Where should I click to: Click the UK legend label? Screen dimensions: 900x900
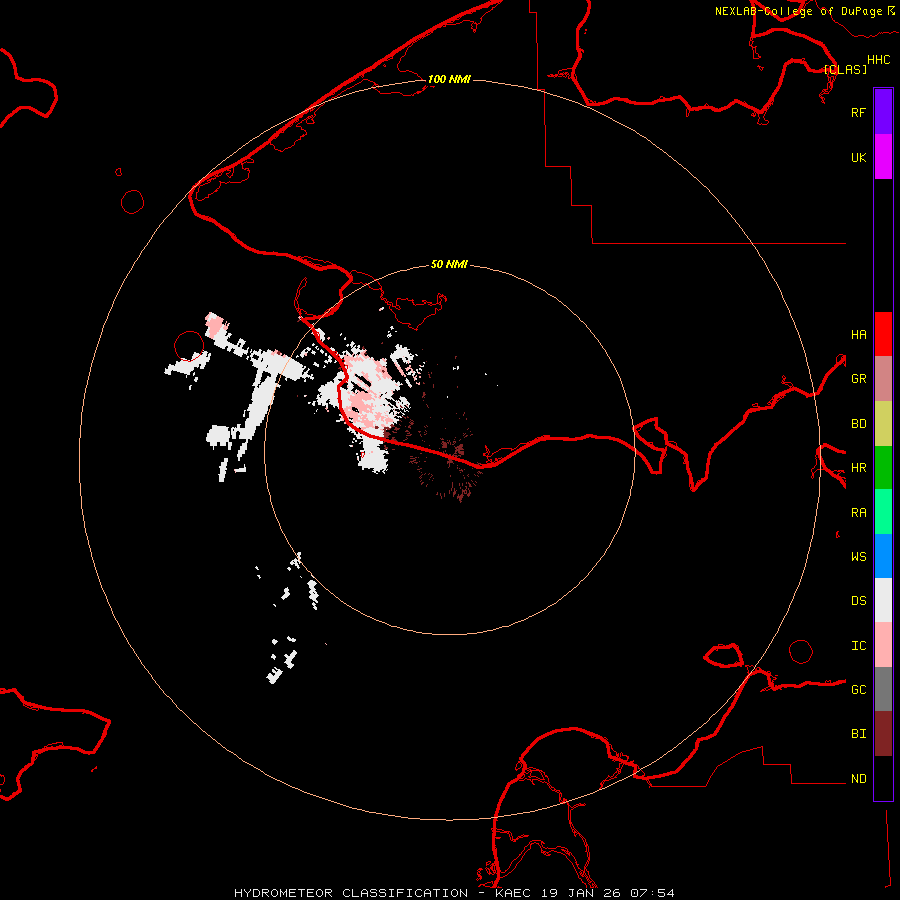pos(858,157)
